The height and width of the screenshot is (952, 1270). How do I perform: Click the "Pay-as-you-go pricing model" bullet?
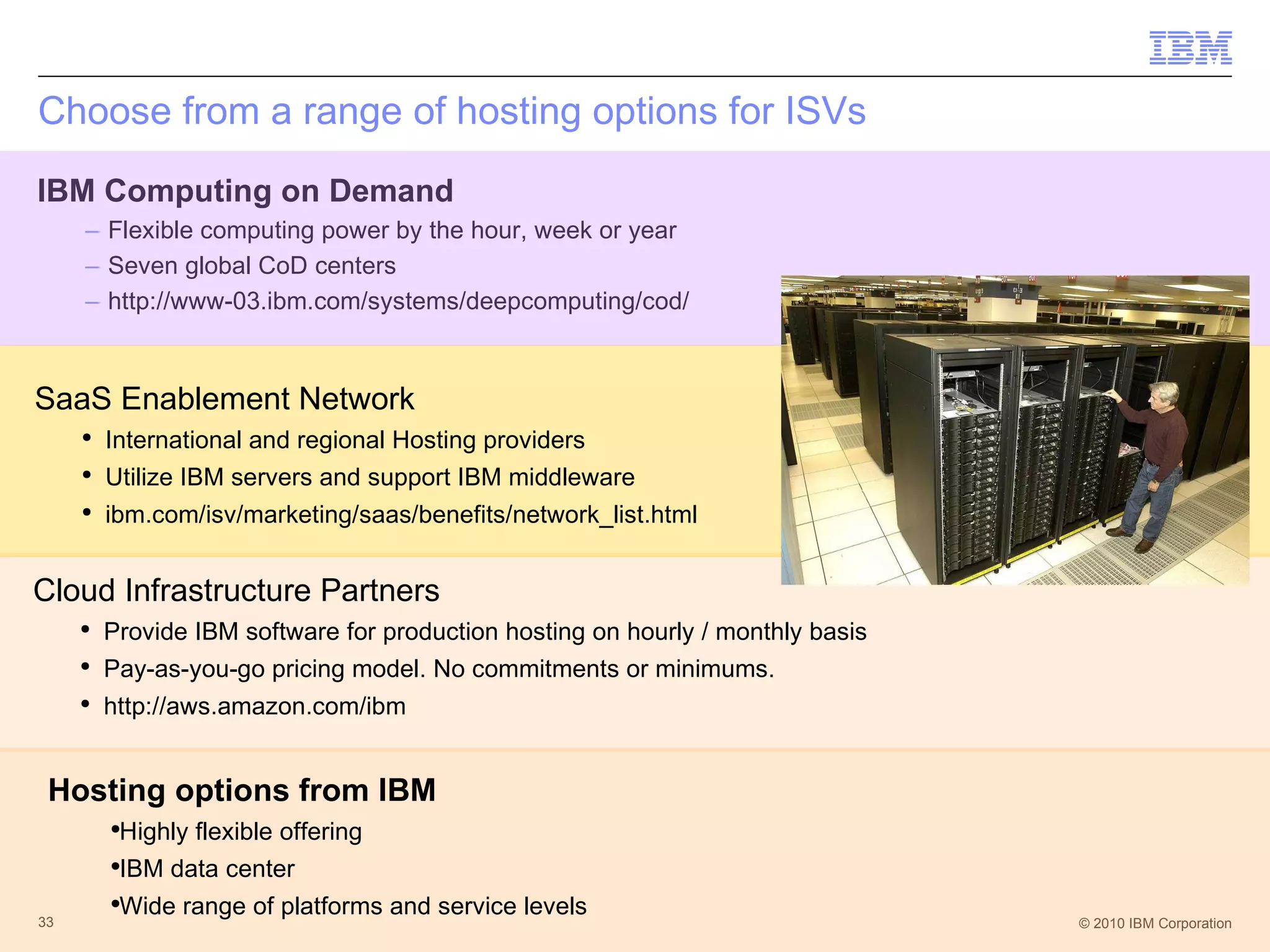tap(439, 669)
